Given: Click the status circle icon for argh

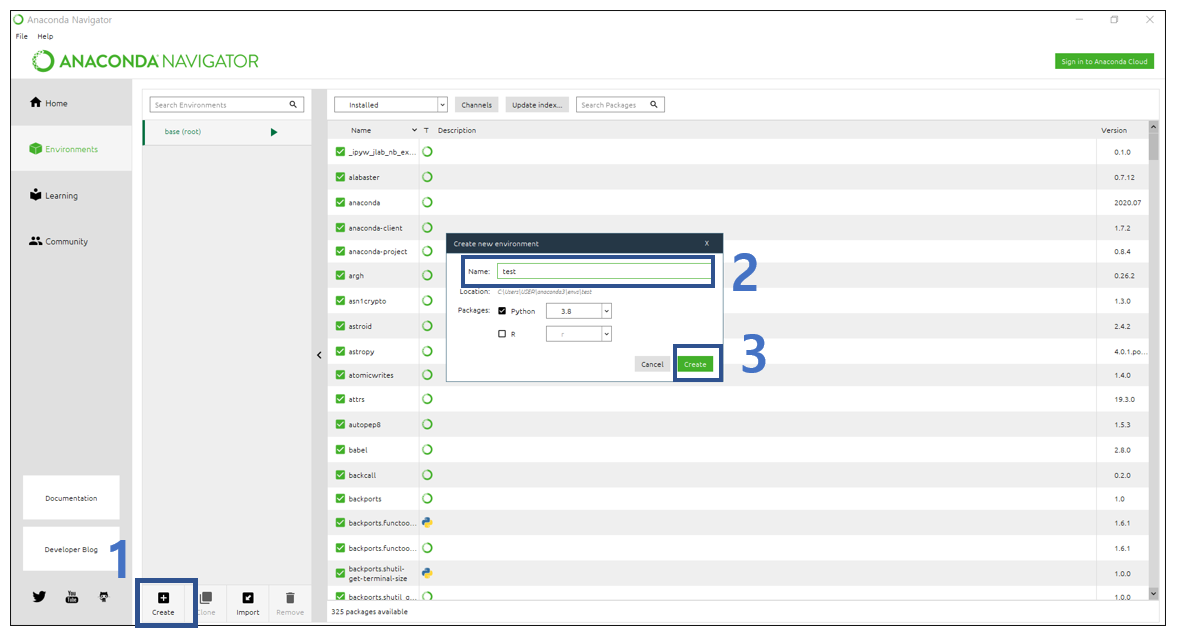Looking at the screenshot, I should (x=427, y=275).
